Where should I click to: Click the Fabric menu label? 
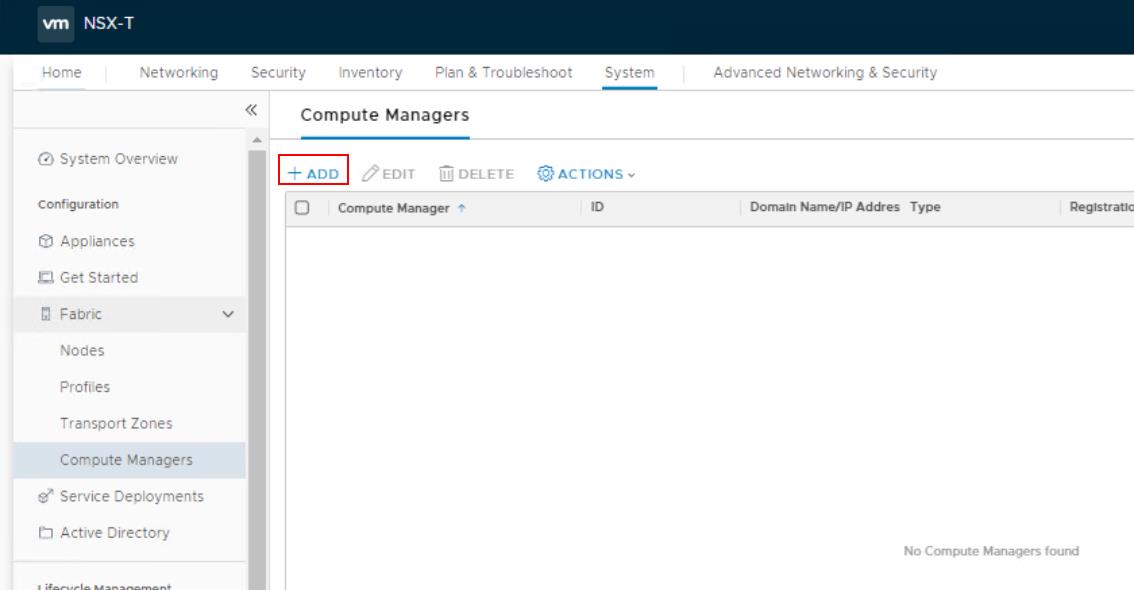80,314
